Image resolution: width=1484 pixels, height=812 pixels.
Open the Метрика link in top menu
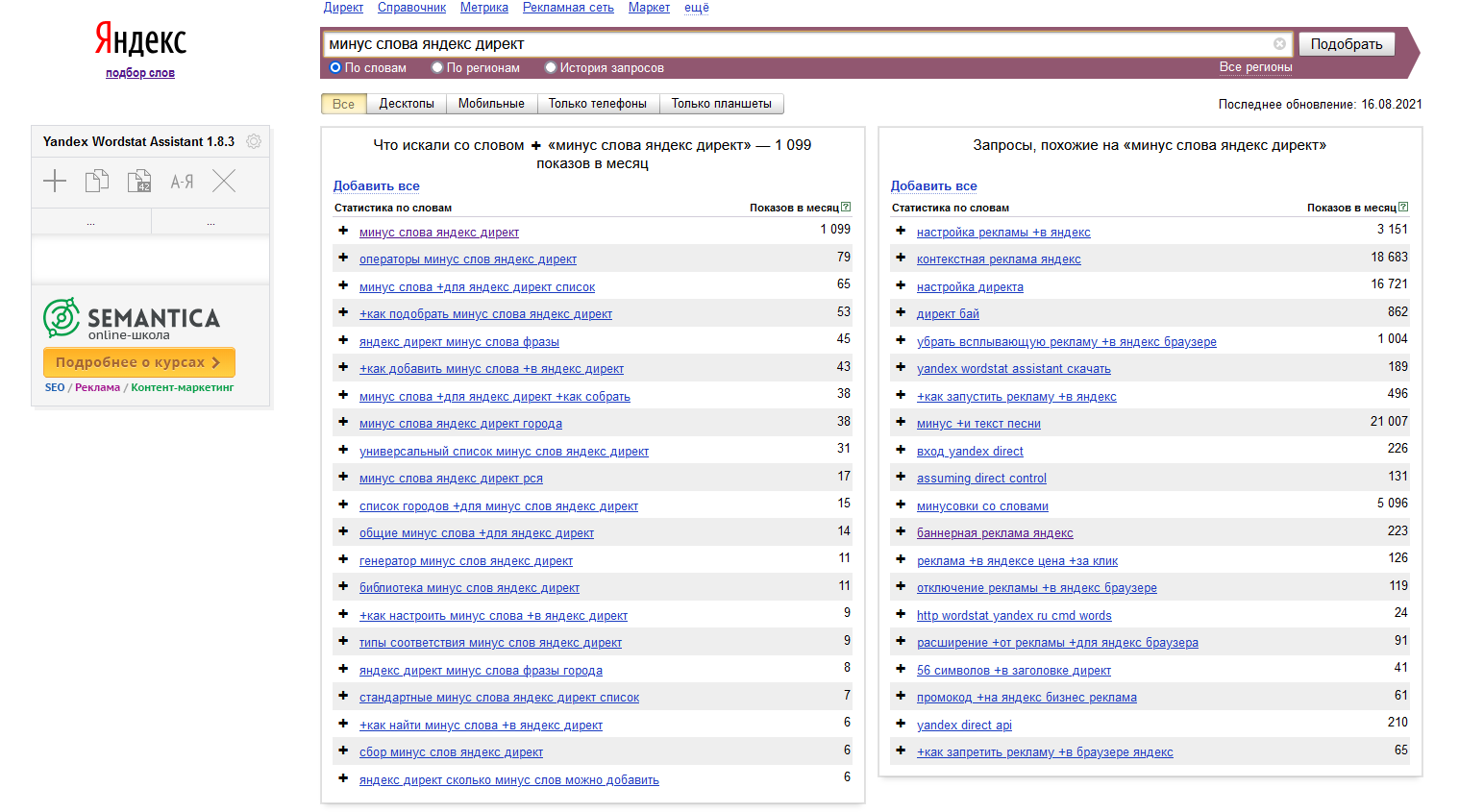(484, 8)
